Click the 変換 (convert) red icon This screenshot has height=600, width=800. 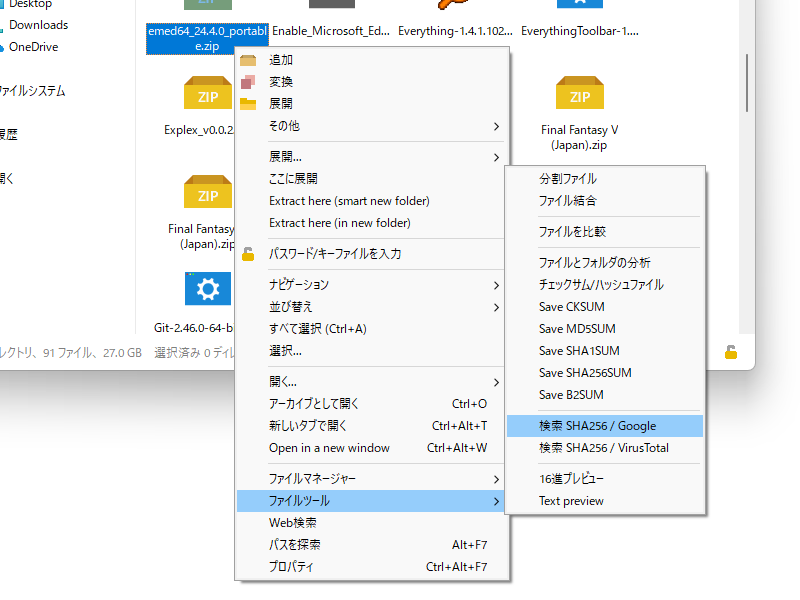(x=248, y=82)
